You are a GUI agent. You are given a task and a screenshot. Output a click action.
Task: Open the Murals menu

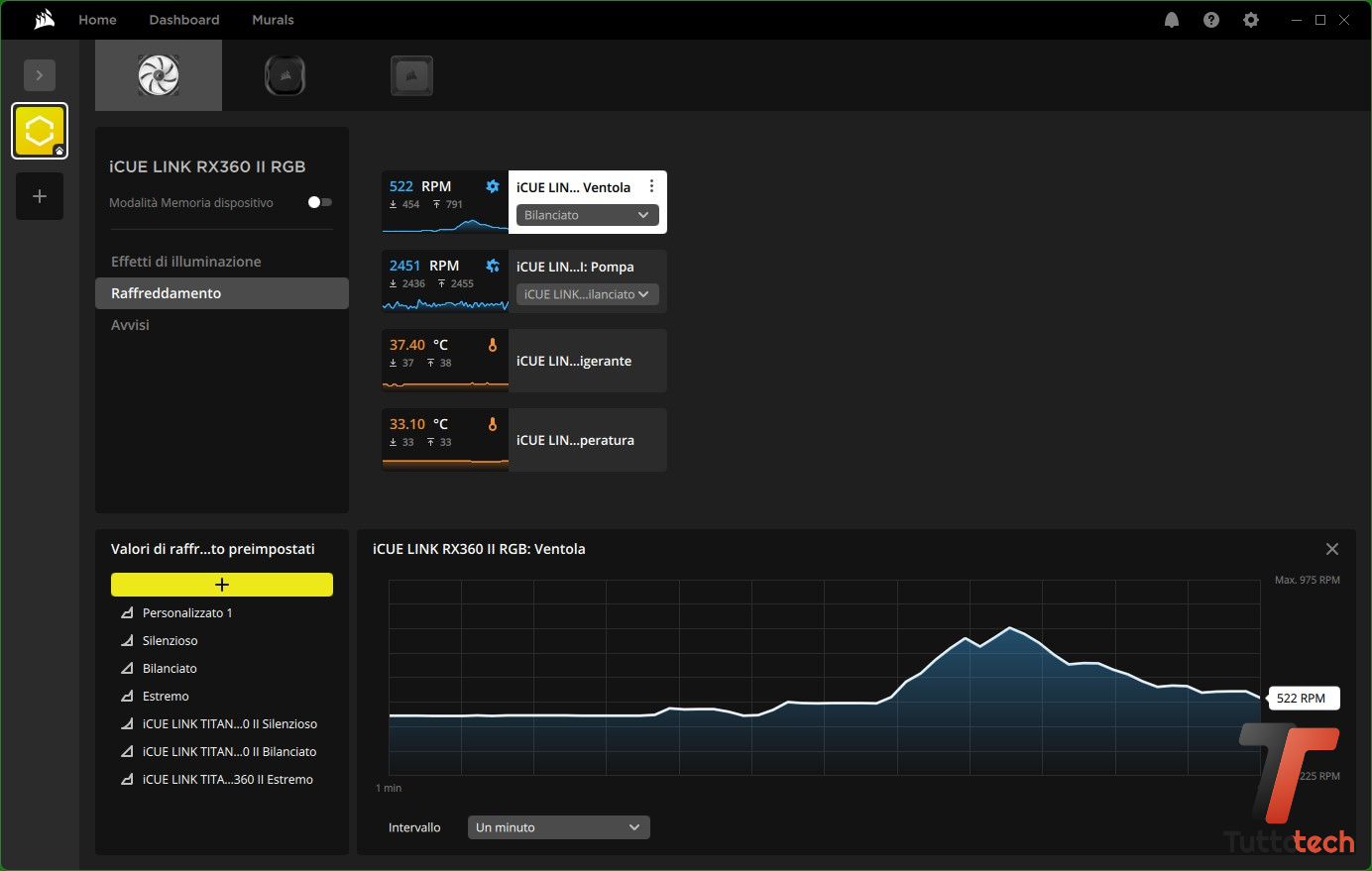click(273, 20)
